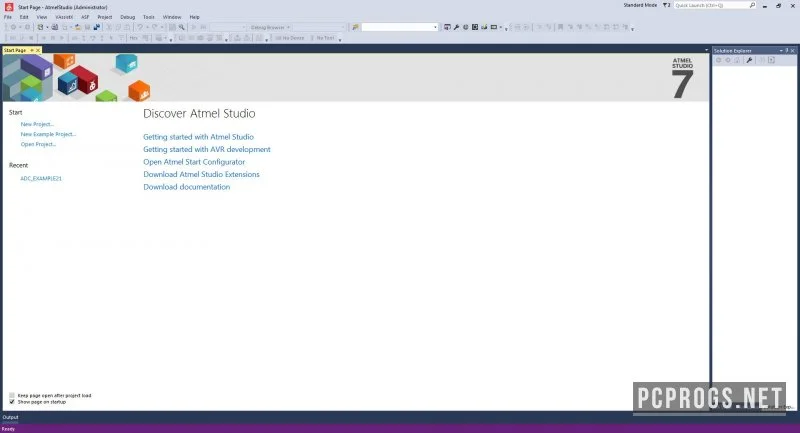The image size is (800, 433).
Task: Click the Solution Explorer properties wrench icon
Action: 749,60
